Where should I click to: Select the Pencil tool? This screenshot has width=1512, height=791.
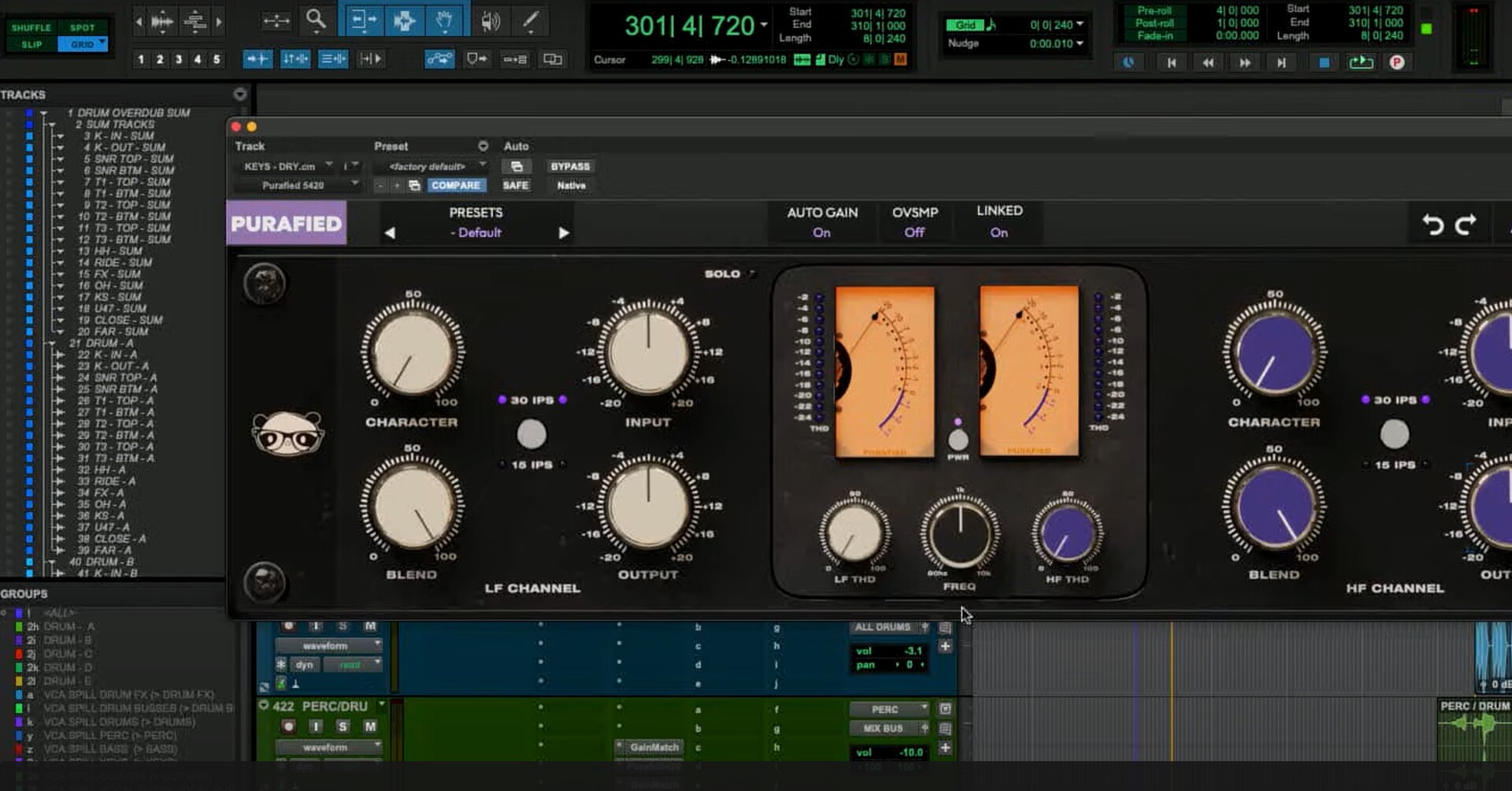[x=531, y=20]
